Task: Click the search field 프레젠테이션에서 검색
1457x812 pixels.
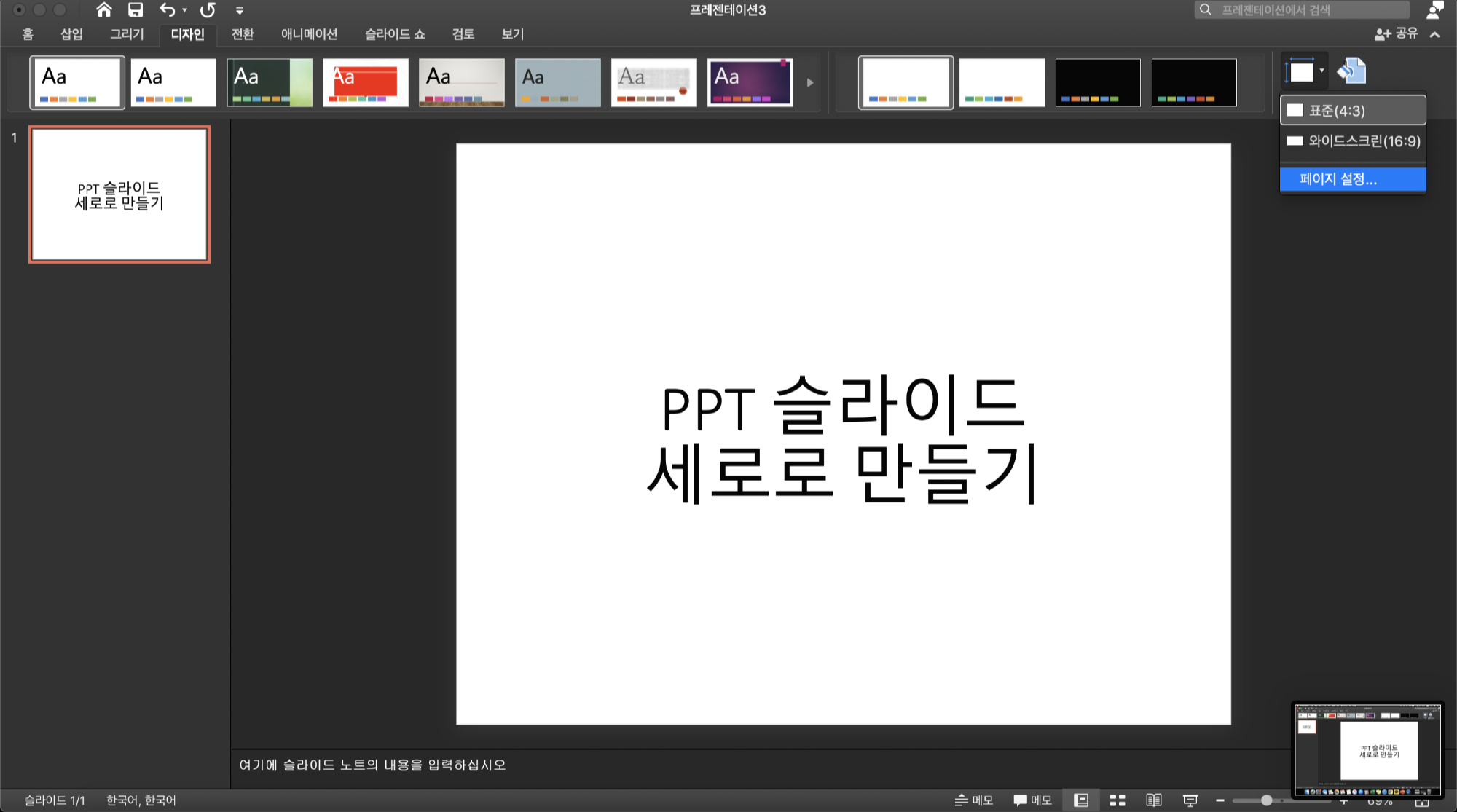Action: pyautogui.click(x=1302, y=10)
